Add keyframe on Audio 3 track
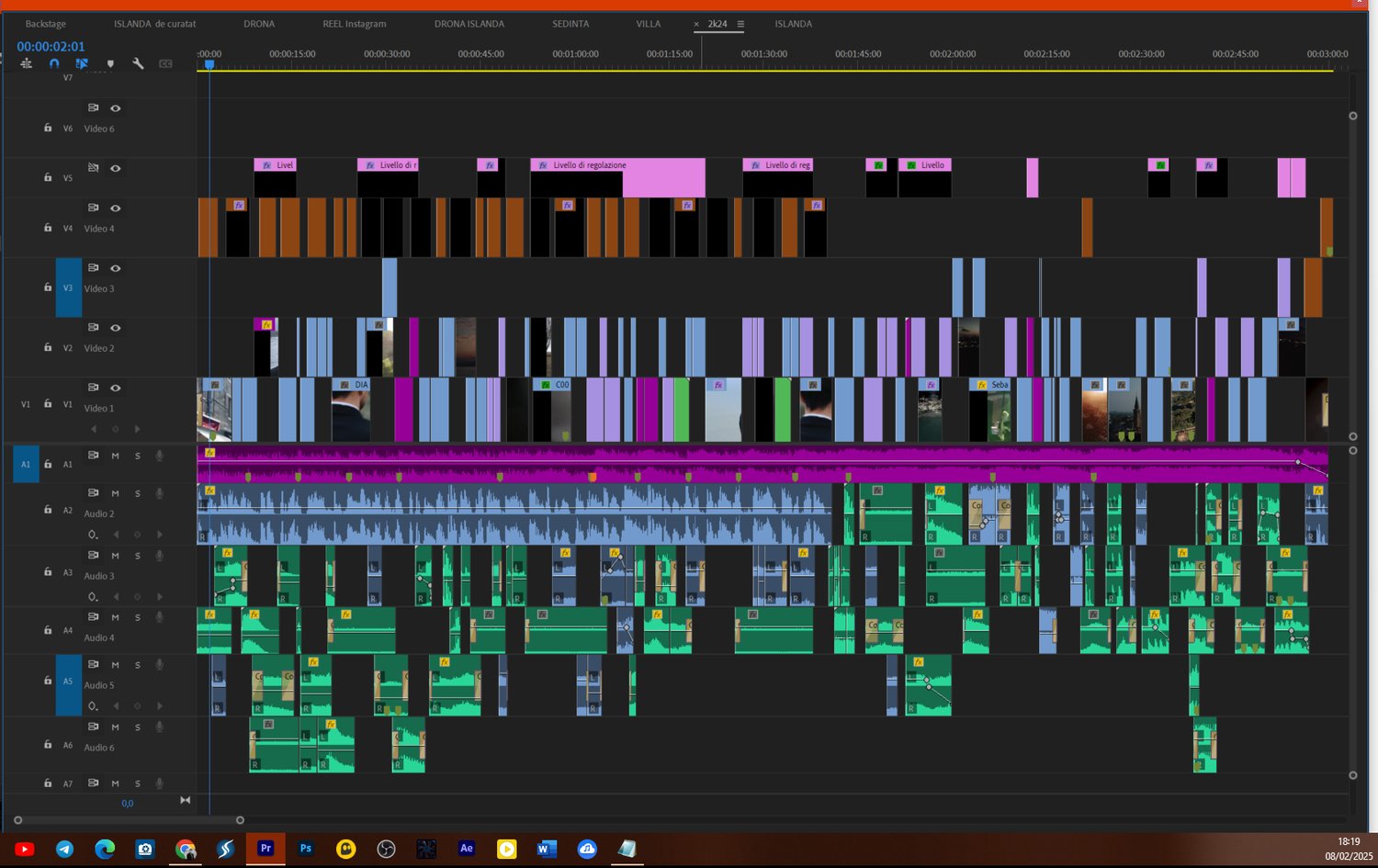The image size is (1378, 868). [138, 597]
